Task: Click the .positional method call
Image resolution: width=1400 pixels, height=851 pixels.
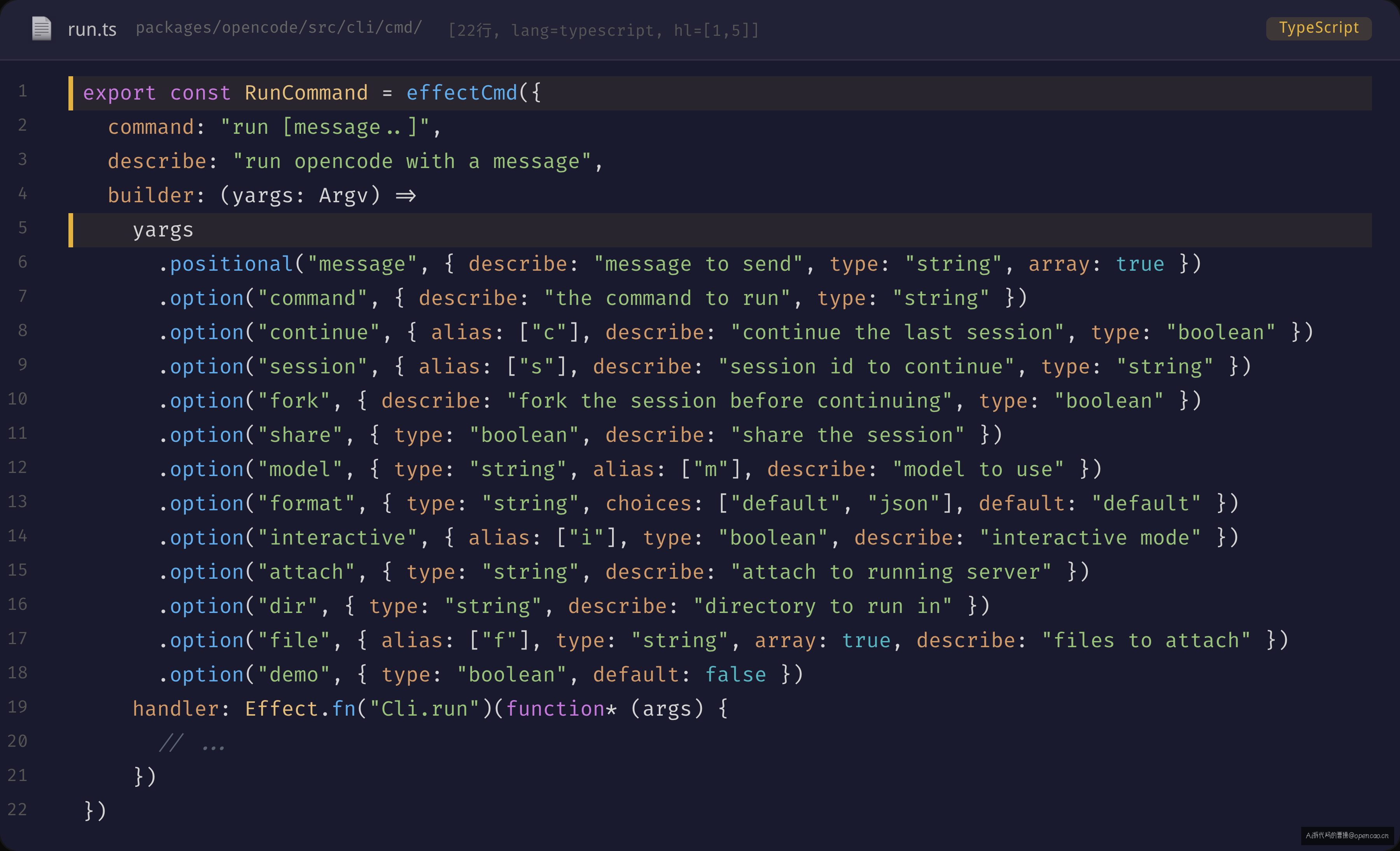Action: [226, 264]
